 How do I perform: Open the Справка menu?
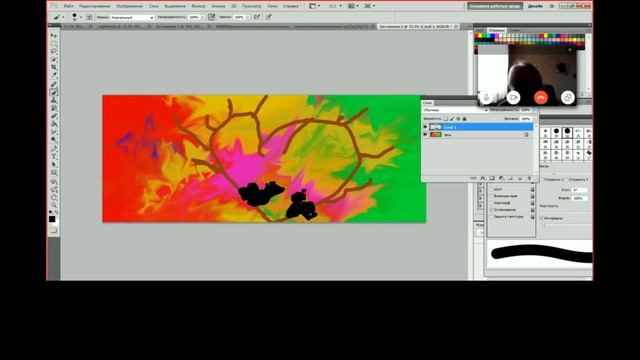click(x=291, y=6)
